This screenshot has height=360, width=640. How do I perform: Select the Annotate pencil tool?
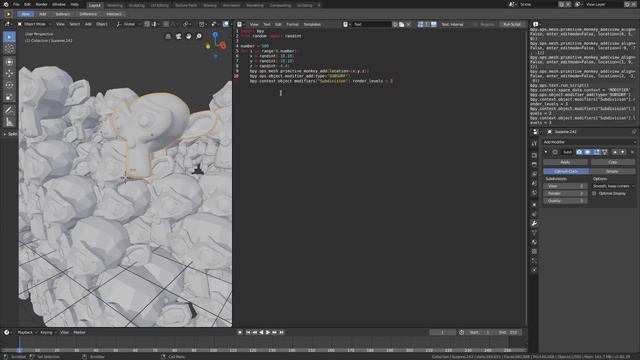tap(9, 110)
